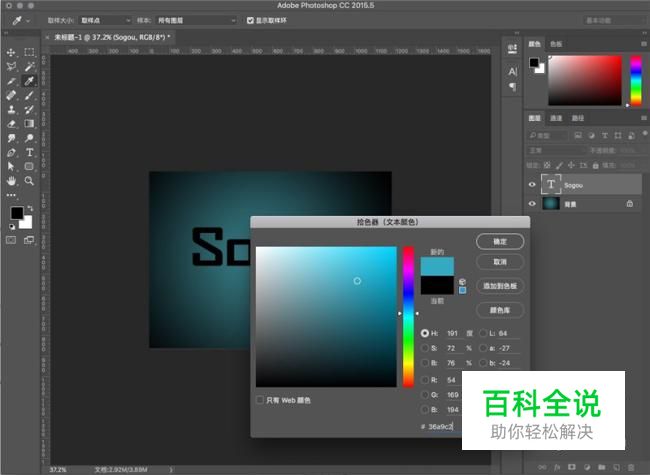
Task: Toggle Quick Mask mode icon
Action: point(11,240)
